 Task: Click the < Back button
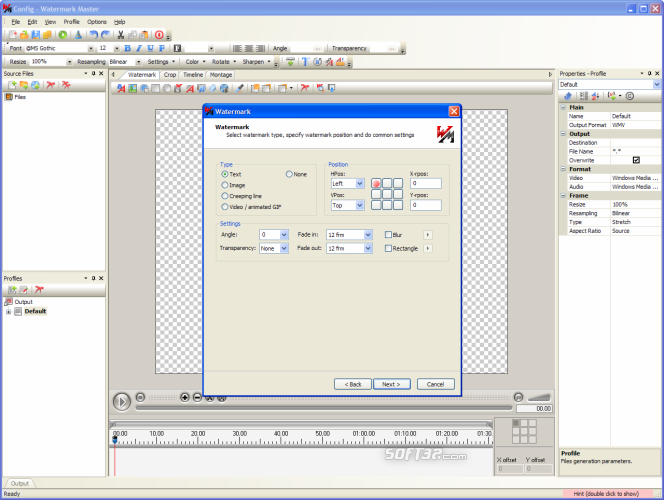(353, 384)
